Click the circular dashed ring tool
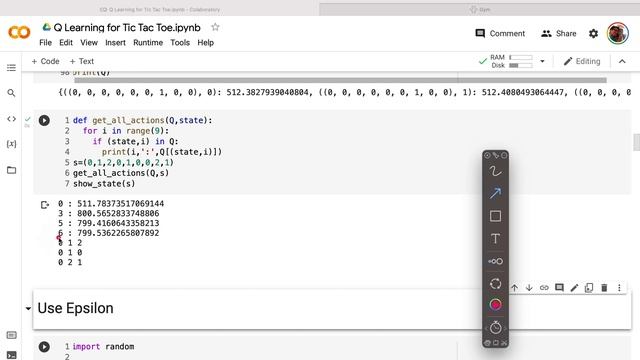The image size is (640, 360). pyautogui.click(x=495, y=284)
